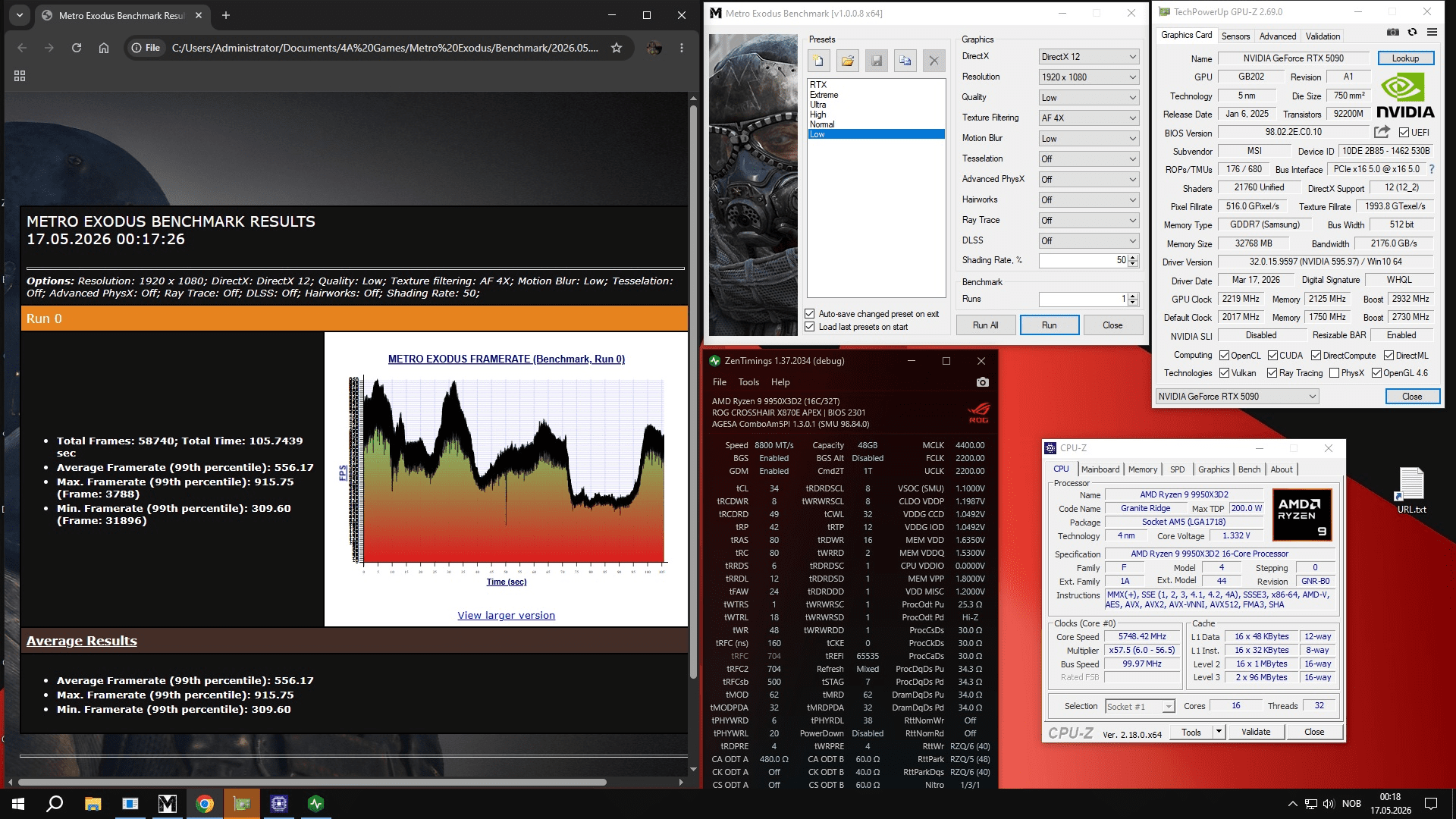Open the Resolution dropdown
This screenshot has width=1456, height=819.
(1088, 77)
